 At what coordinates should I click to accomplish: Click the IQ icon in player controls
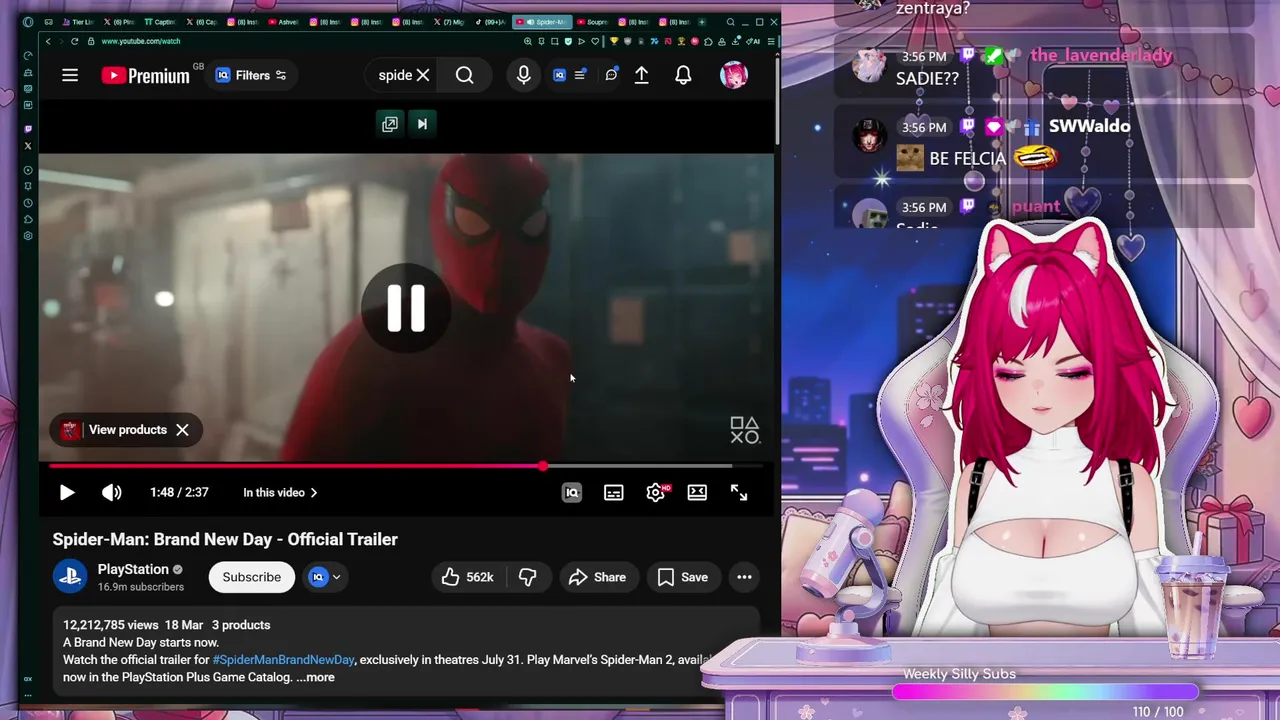572,492
